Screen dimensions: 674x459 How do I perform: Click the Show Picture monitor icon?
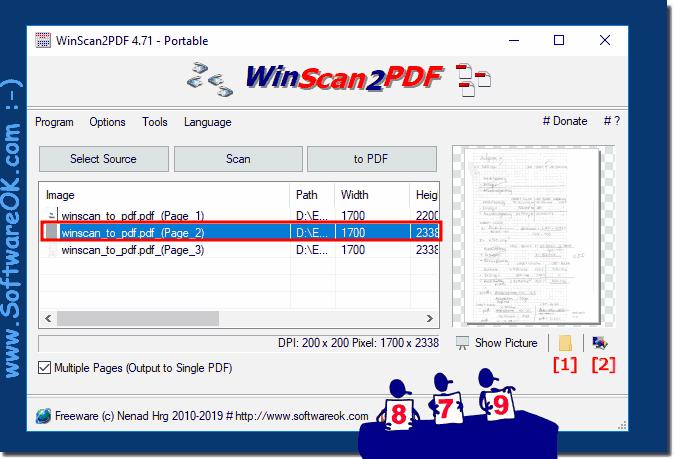(x=463, y=343)
